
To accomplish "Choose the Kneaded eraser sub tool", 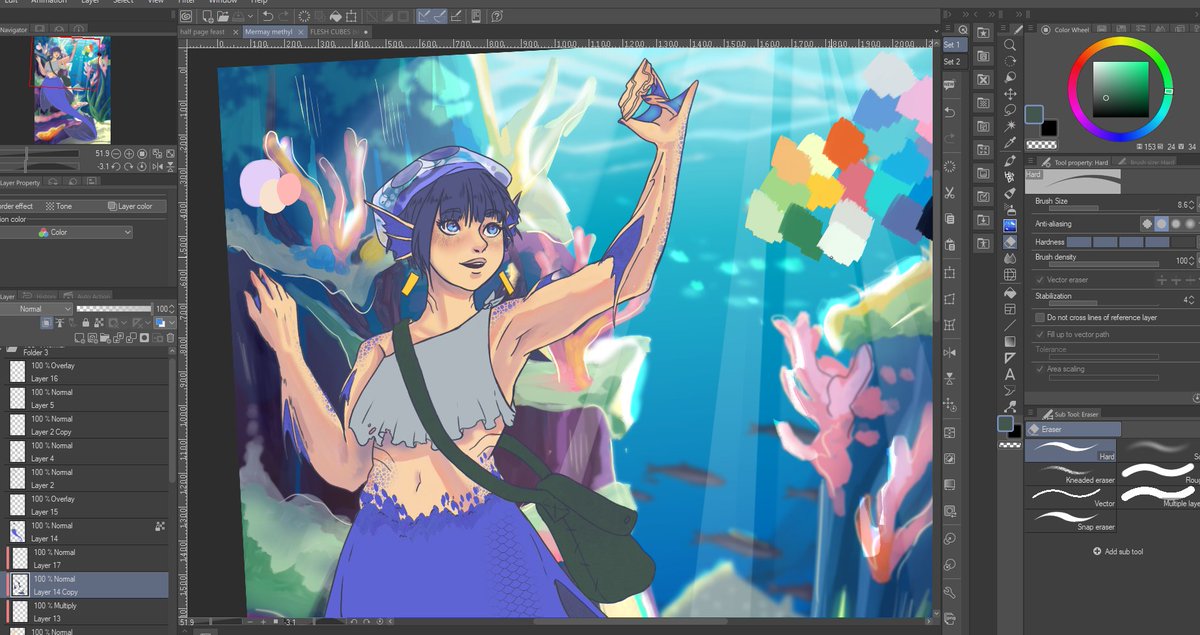I will (x=1070, y=472).
